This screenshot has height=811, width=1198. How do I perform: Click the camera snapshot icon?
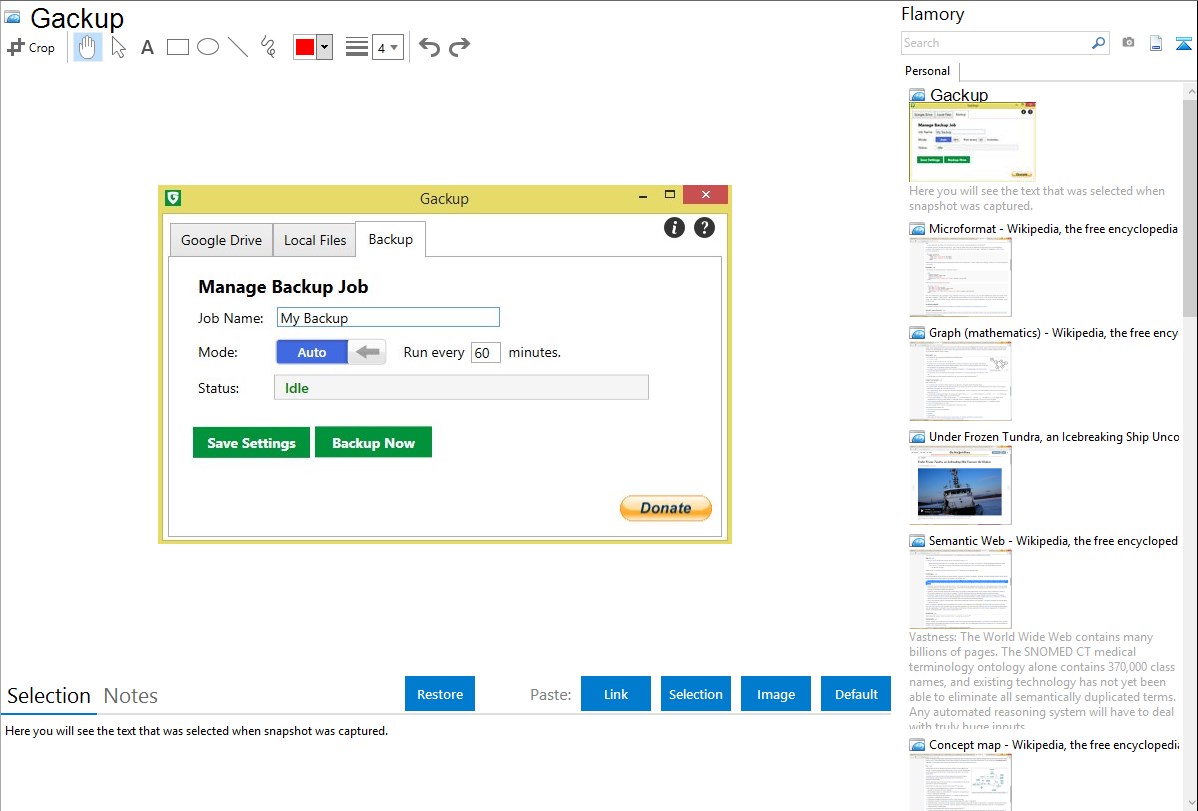point(1128,43)
